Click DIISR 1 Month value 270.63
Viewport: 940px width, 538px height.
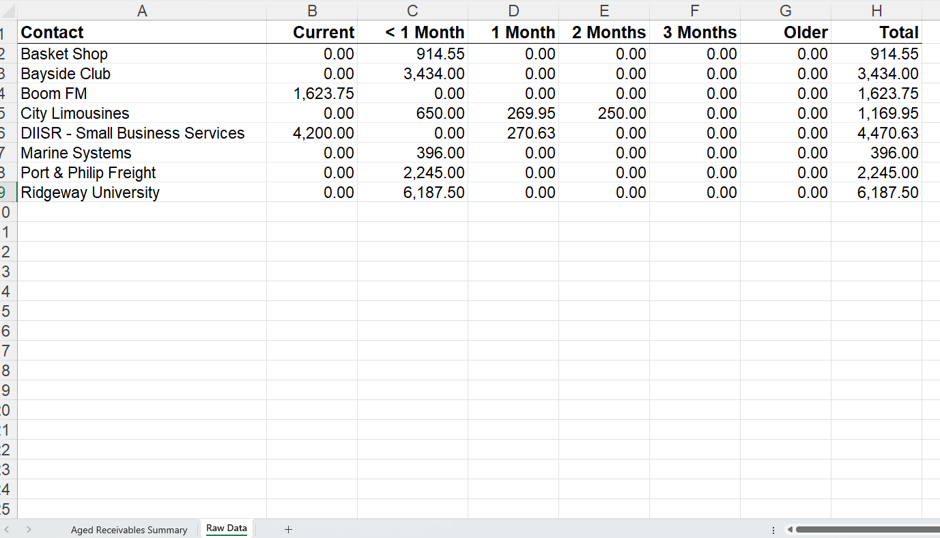click(513, 133)
